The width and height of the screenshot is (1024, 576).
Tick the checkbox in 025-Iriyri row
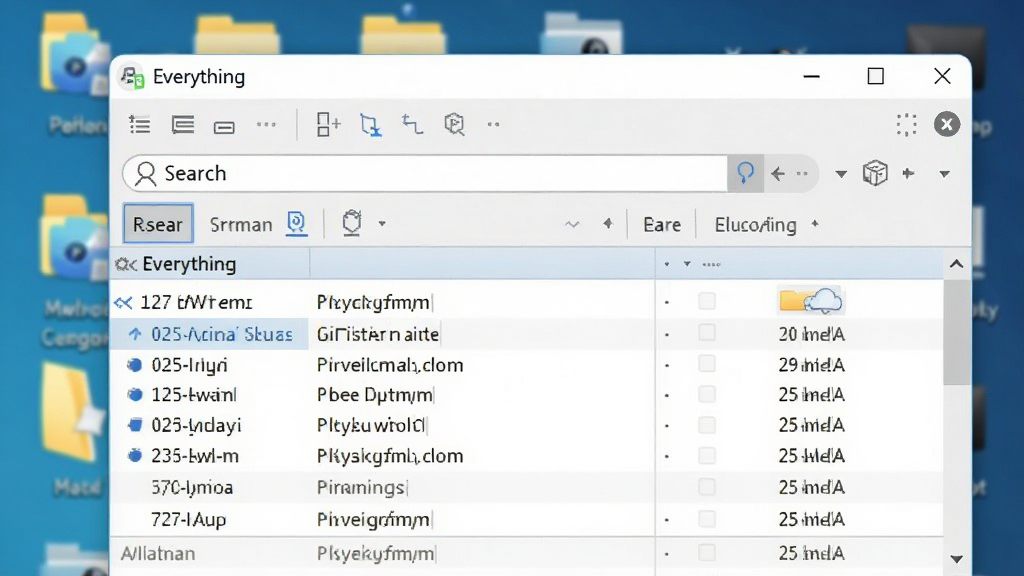707,364
